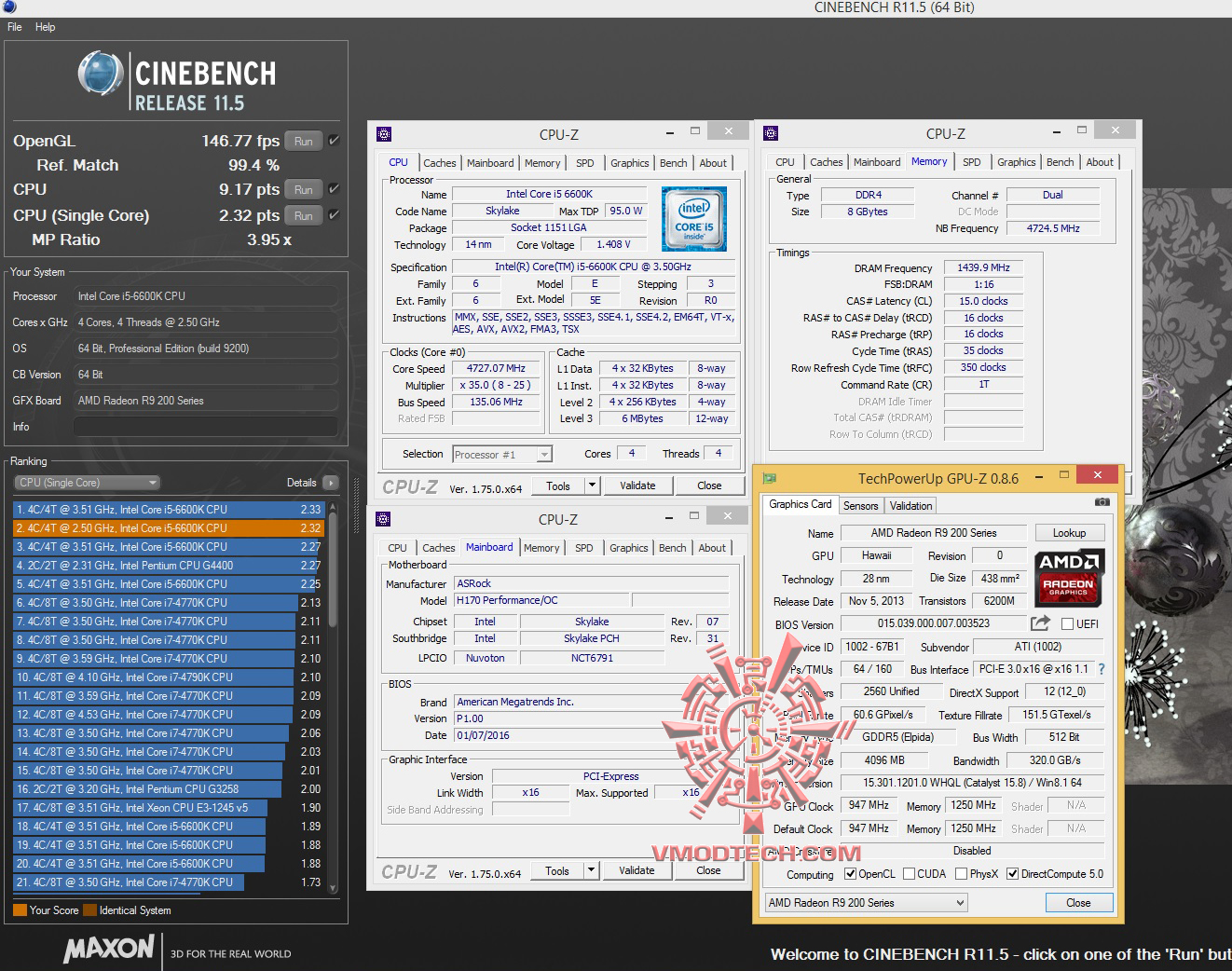Click the camera screenshot icon in GPU-Z

(1102, 502)
